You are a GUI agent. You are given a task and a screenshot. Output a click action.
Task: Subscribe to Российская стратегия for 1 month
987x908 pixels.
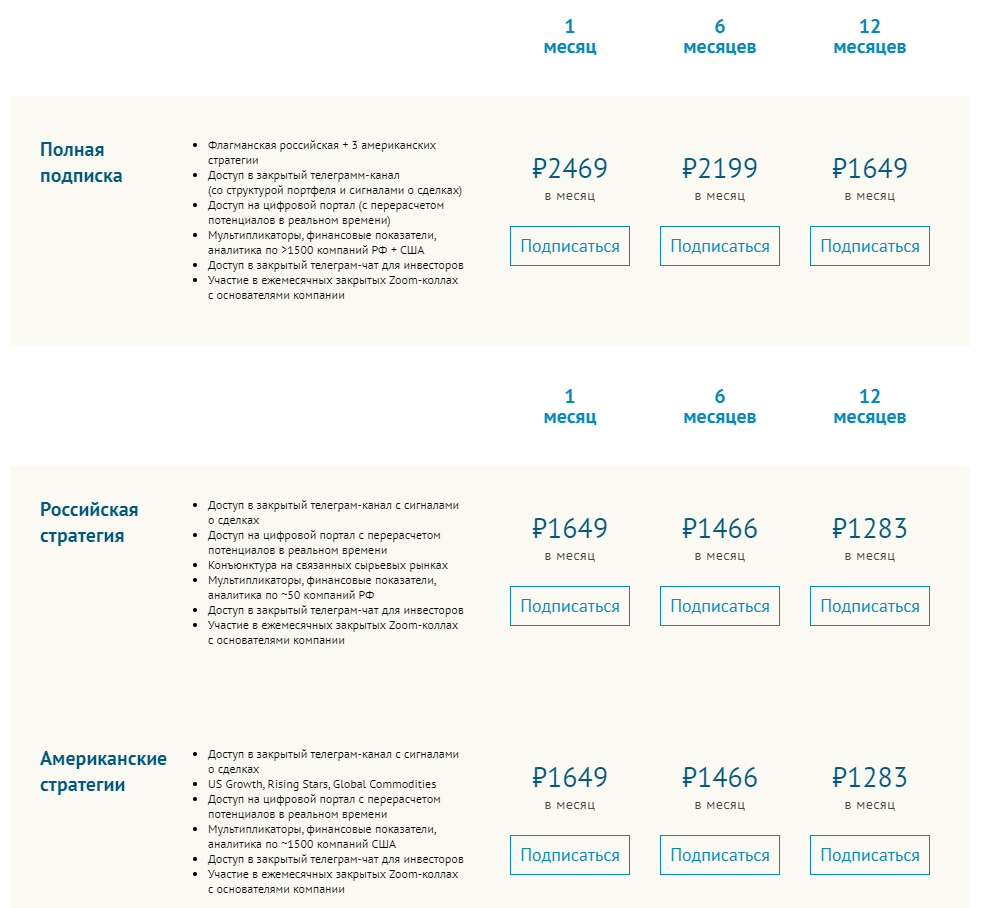tap(570, 606)
